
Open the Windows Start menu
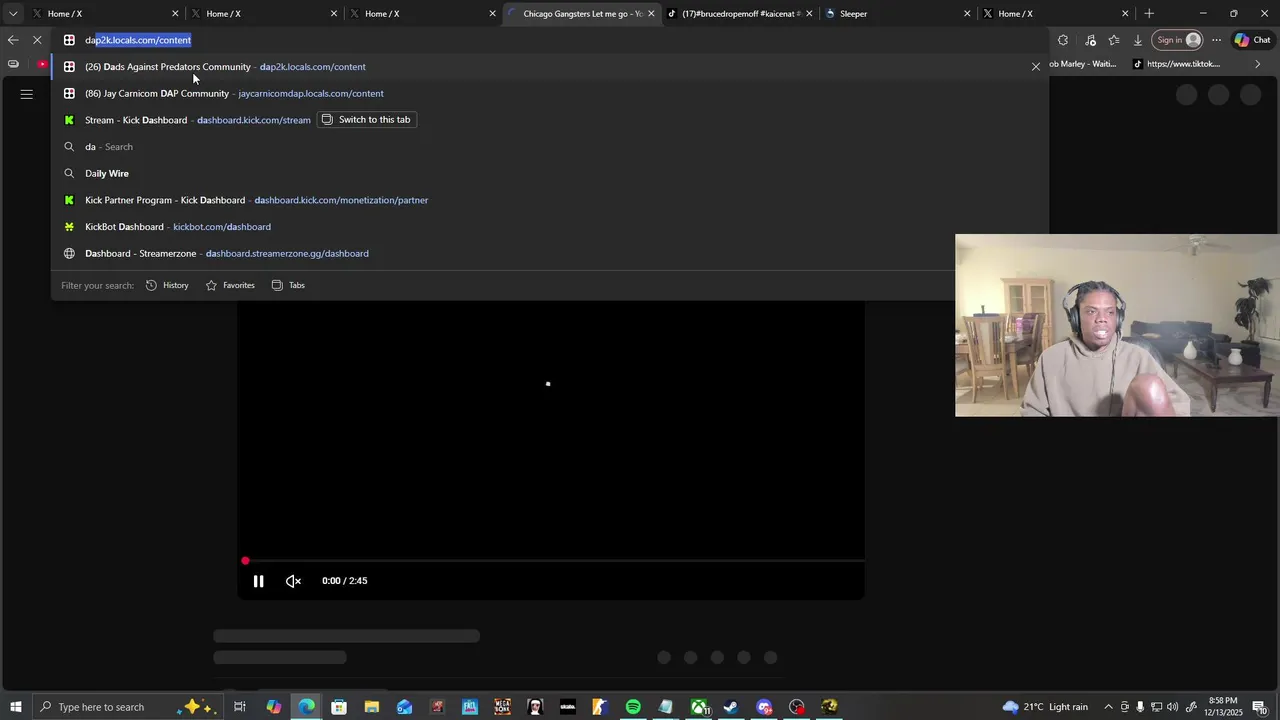[15, 707]
